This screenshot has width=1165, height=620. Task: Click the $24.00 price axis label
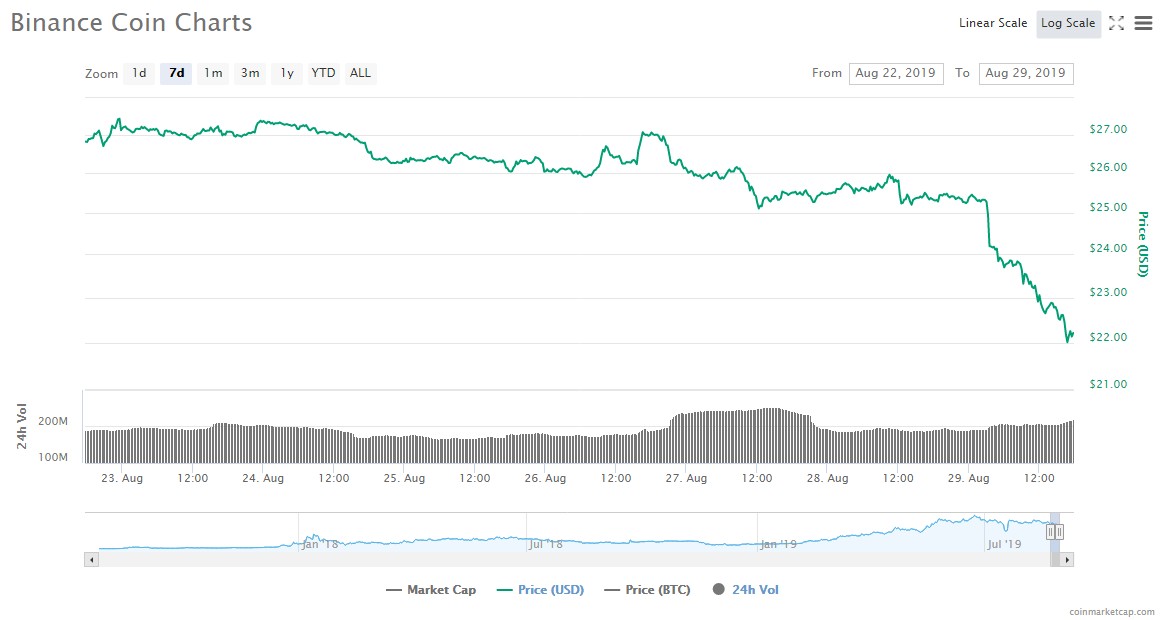coord(1108,248)
